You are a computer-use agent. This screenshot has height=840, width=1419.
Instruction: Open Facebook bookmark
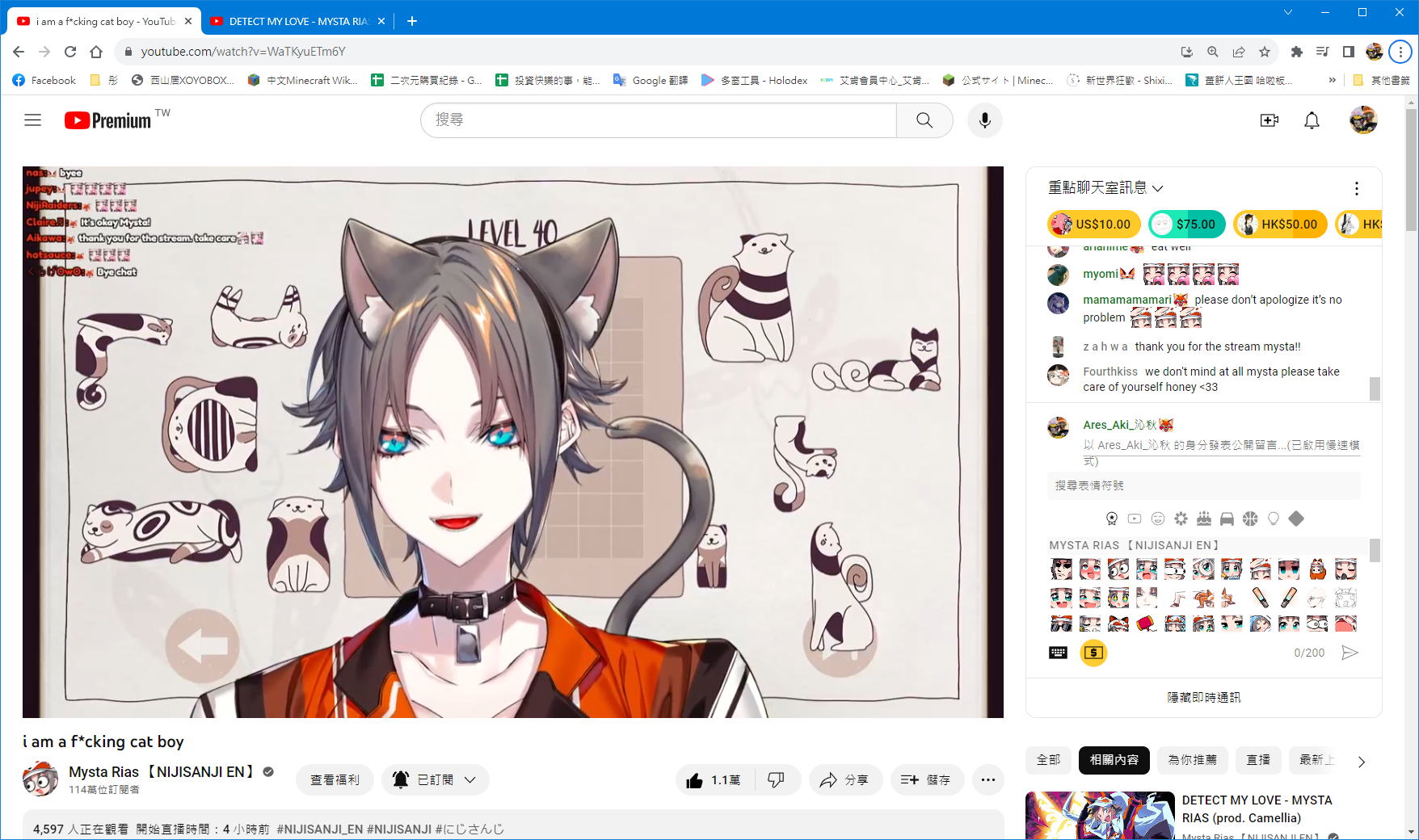[x=44, y=80]
